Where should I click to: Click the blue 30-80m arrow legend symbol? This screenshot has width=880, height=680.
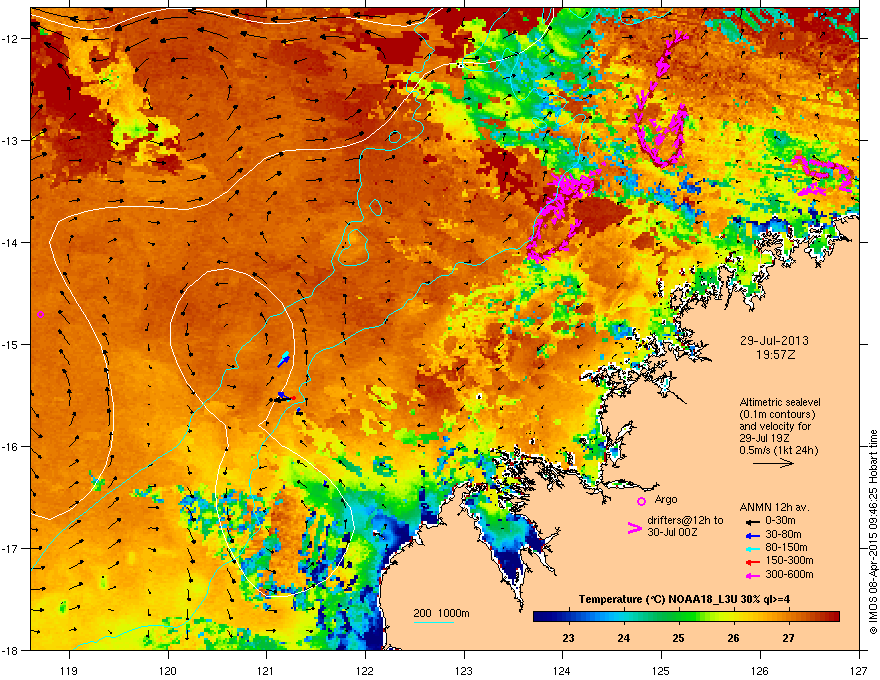752,535
